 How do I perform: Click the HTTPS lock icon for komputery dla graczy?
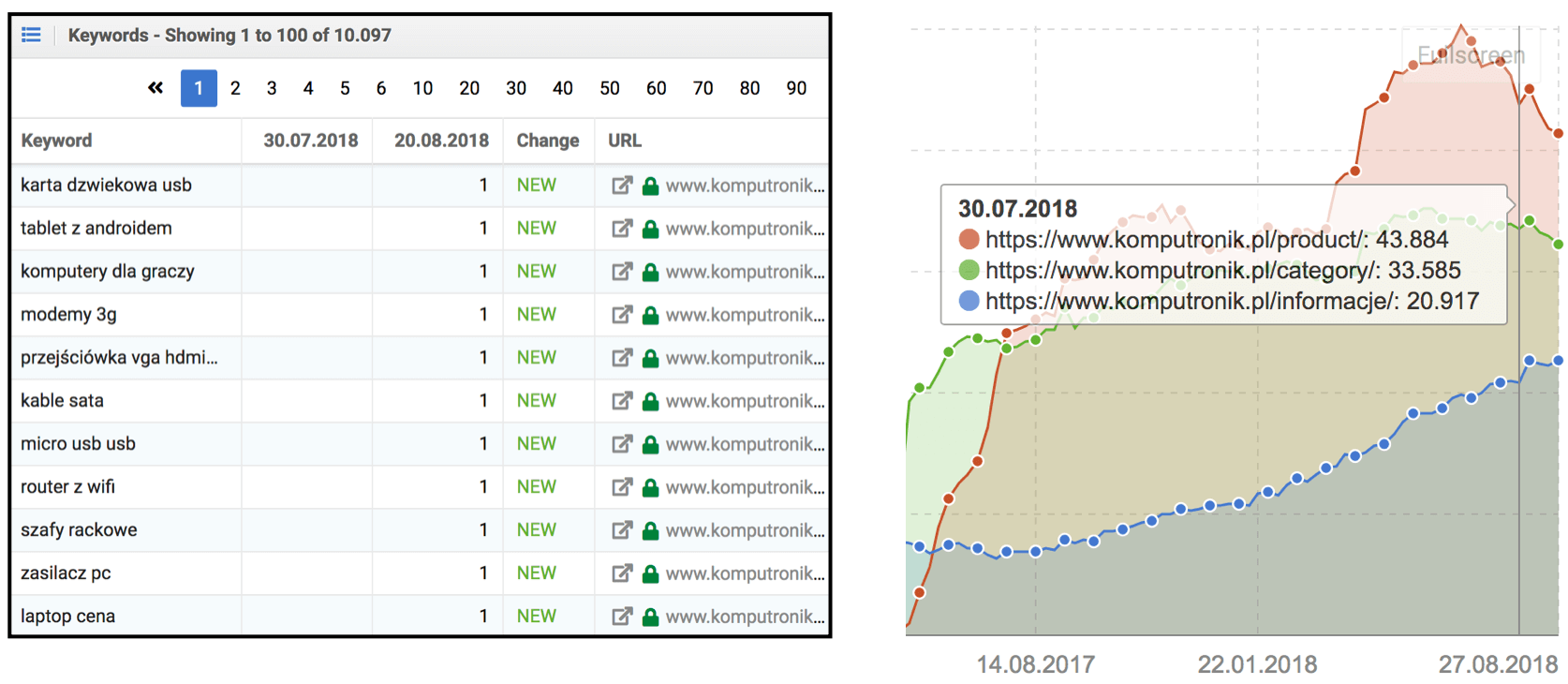tap(650, 272)
